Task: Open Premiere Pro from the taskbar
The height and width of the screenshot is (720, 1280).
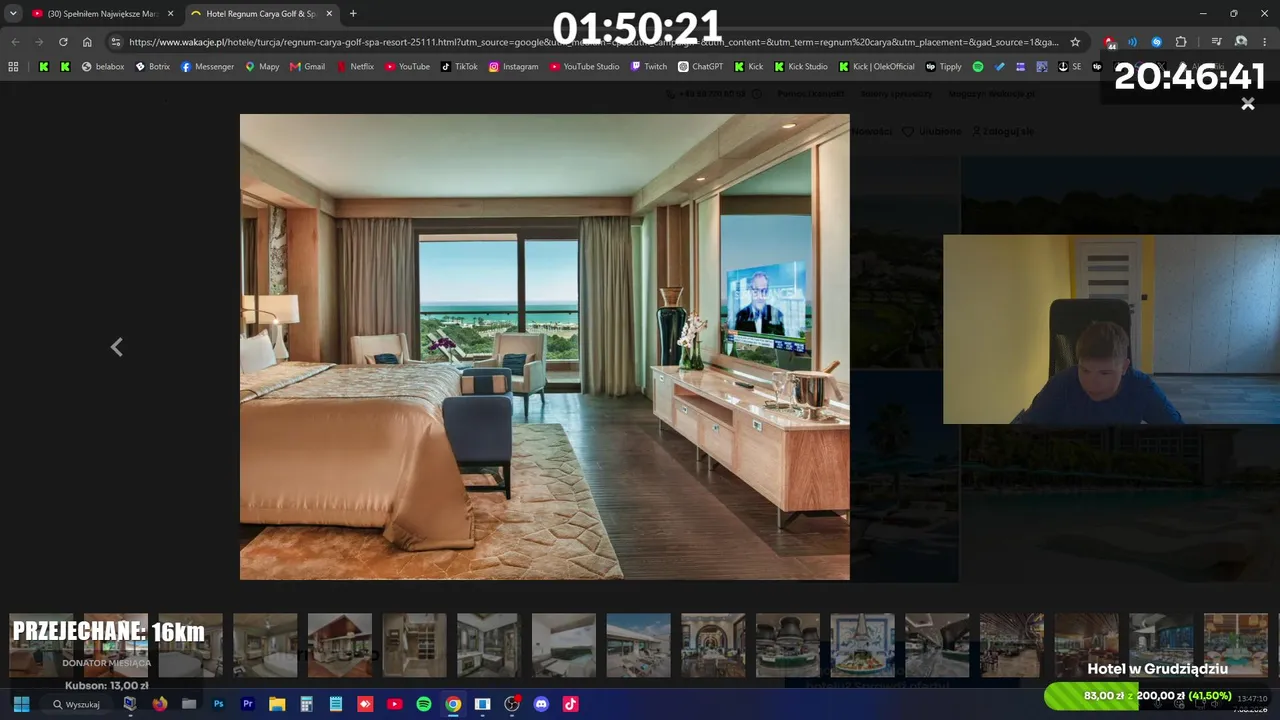Action: [x=247, y=704]
